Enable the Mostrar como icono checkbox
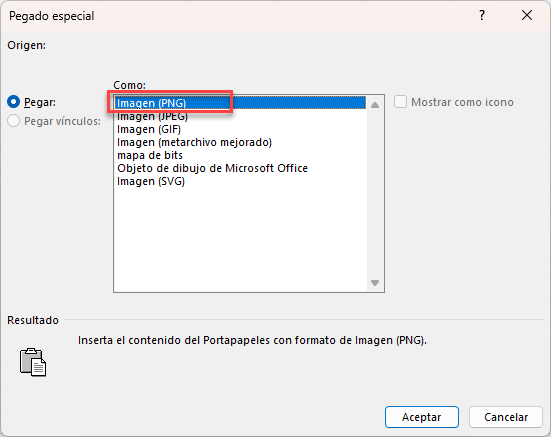This screenshot has width=551, height=437. [400, 102]
